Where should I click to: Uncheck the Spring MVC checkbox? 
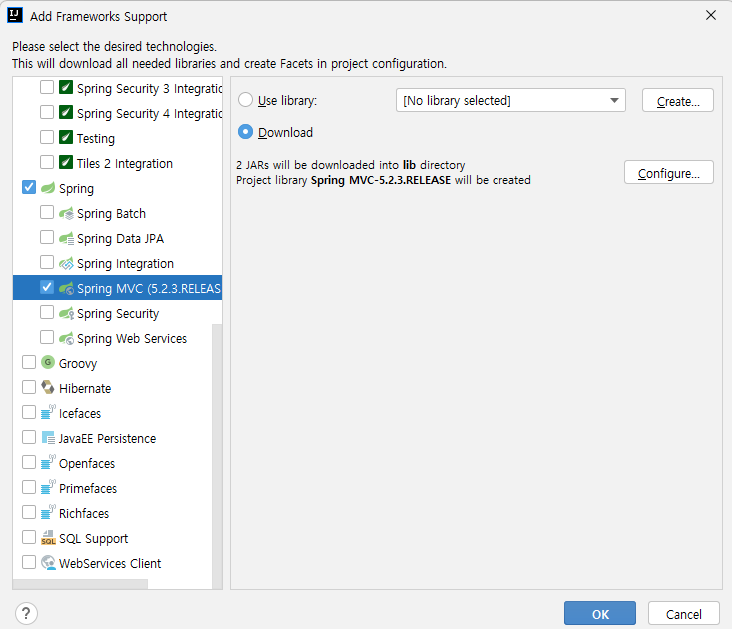coord(47,287)
